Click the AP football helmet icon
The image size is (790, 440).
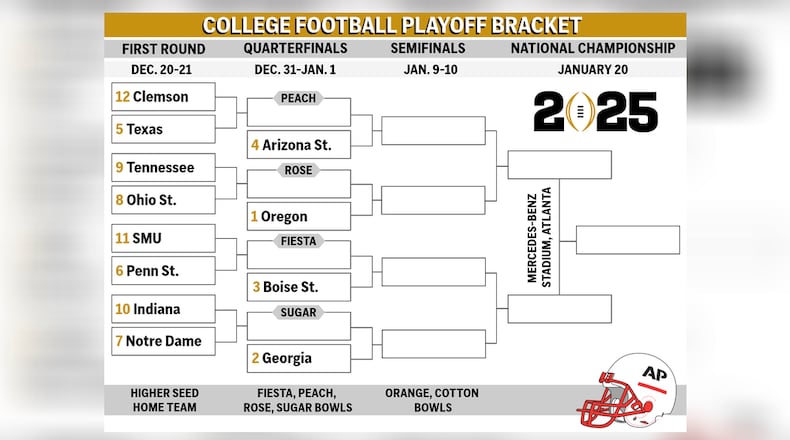coord(627,388)
